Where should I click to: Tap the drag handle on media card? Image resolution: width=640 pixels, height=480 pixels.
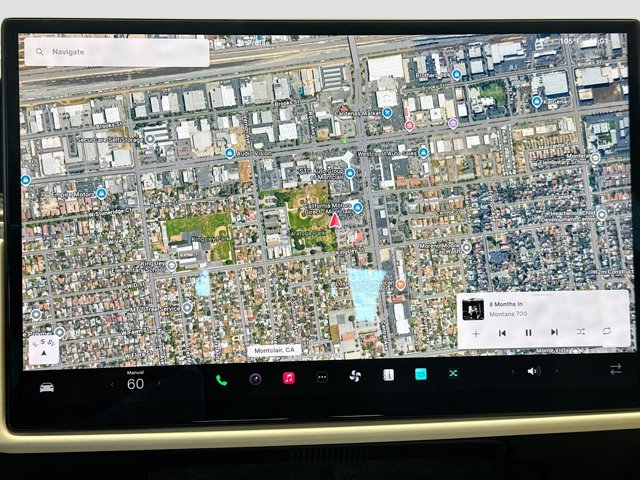542,294
